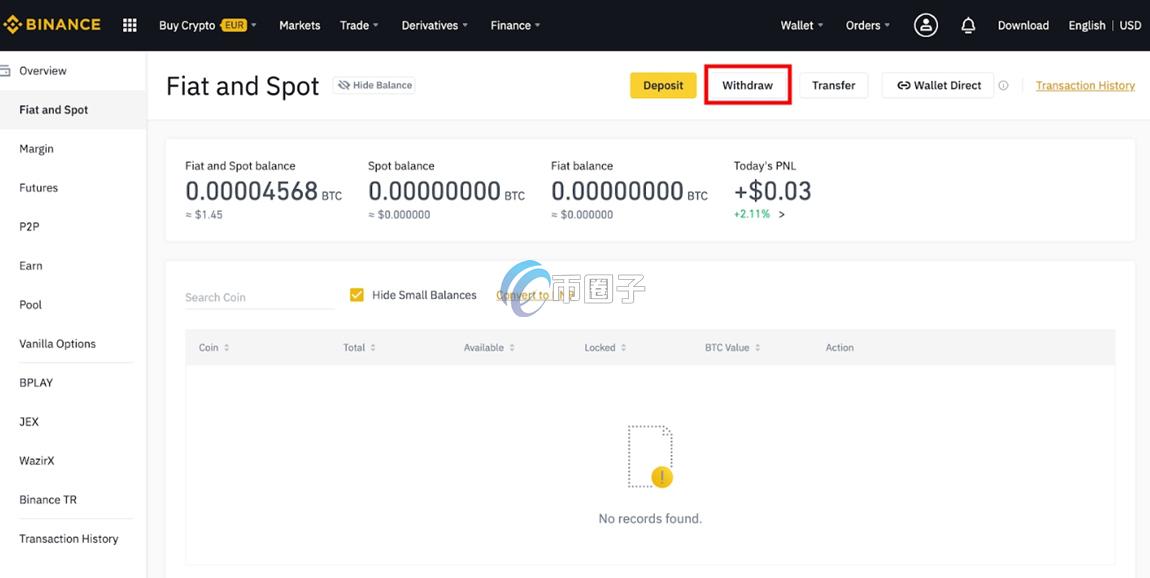The width and height of the screenshot is (1150, 578).
Task: Sort by BTC Value column arrows
Action: tap(758, 348)
